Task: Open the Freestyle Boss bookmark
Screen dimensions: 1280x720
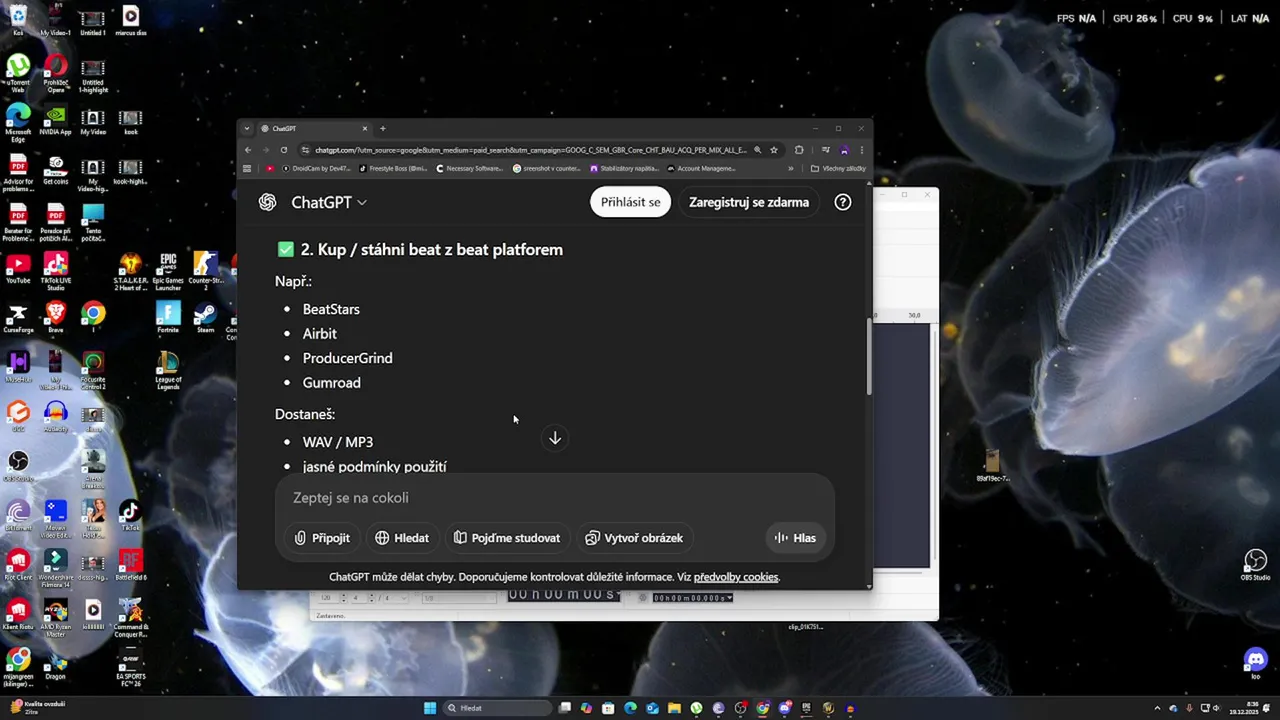Action: pos(393,168)
